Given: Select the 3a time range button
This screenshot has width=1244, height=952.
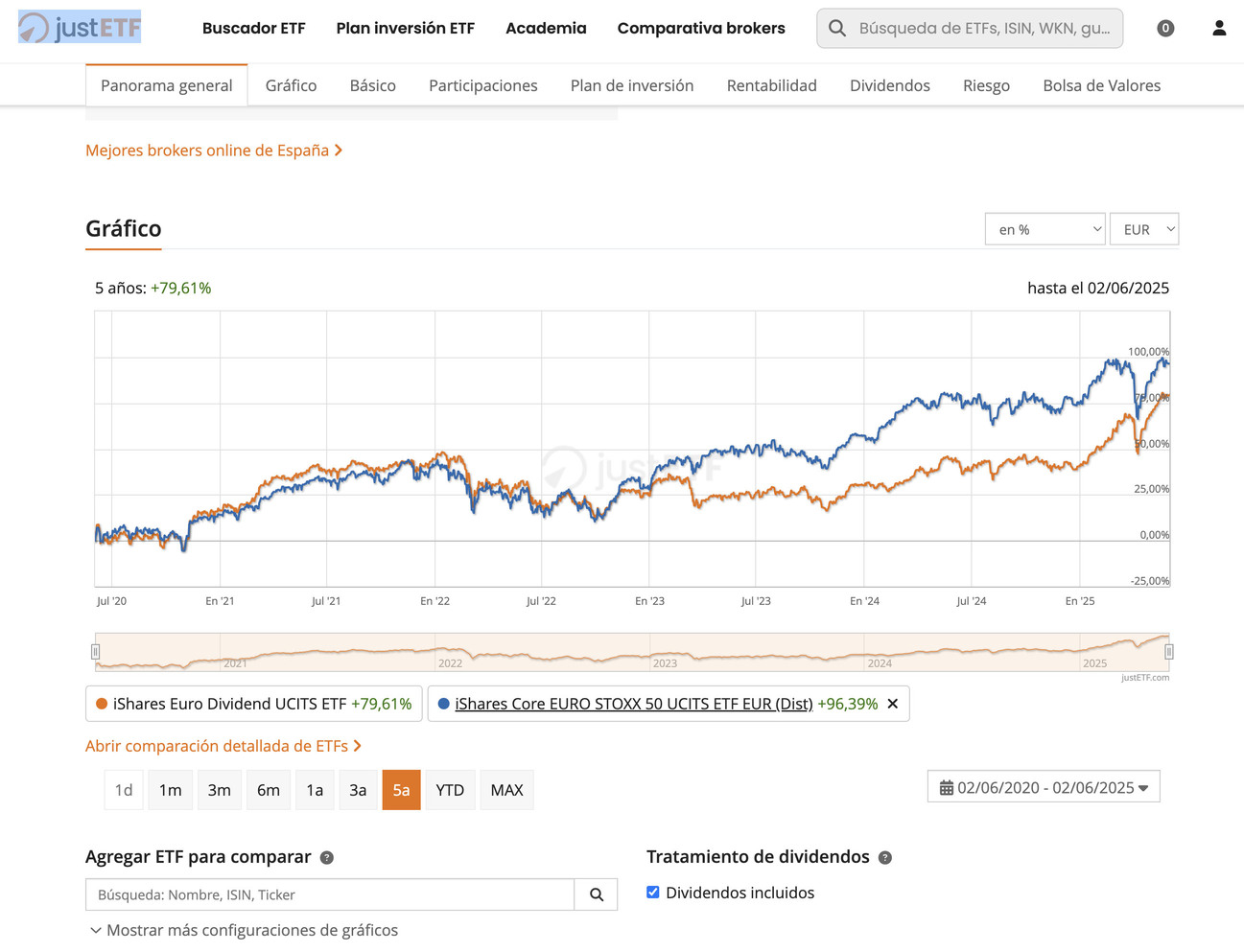Looking at the screenshot, I should pos(358,790).
